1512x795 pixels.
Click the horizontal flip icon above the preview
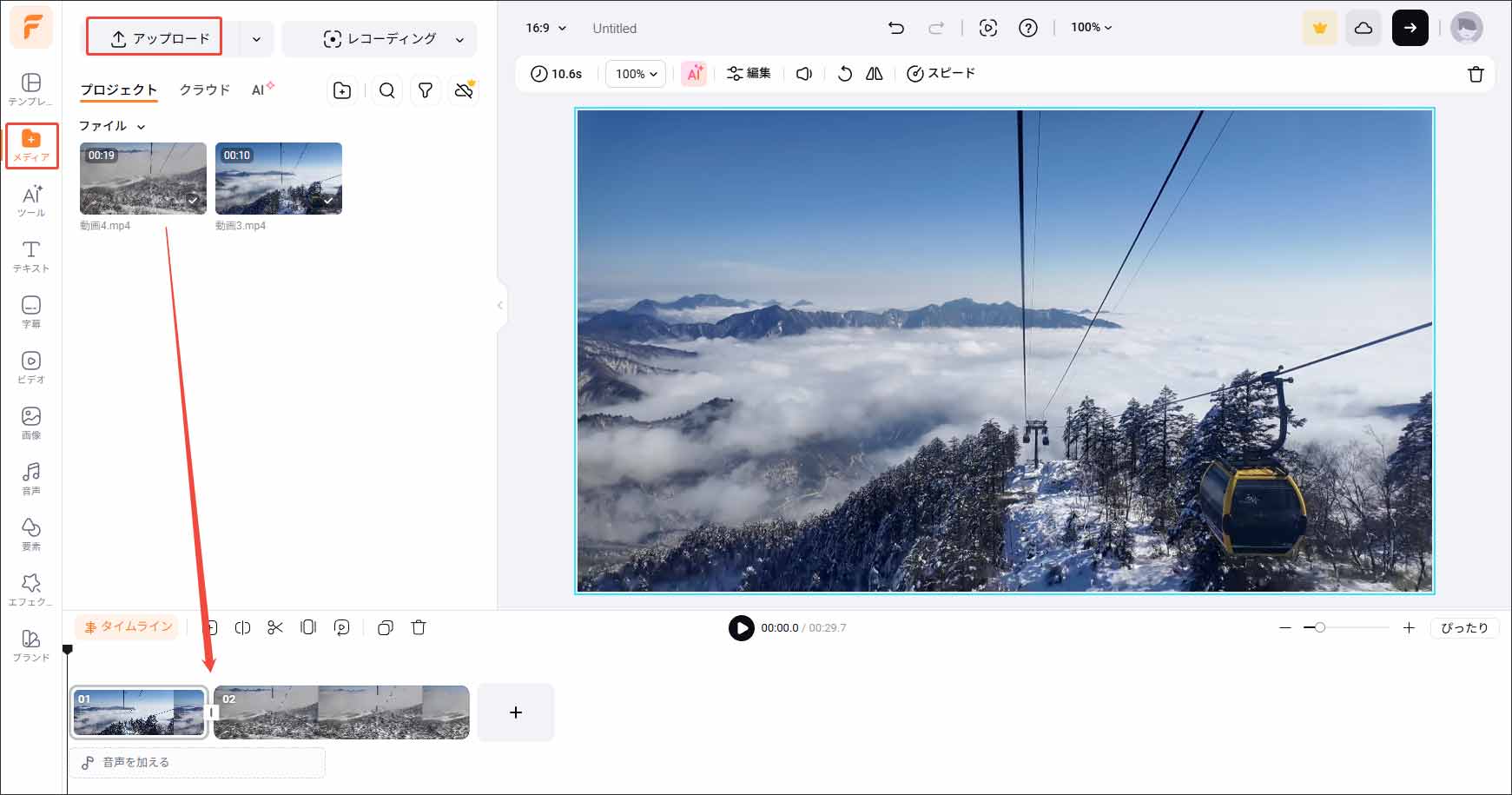[874, 74]
